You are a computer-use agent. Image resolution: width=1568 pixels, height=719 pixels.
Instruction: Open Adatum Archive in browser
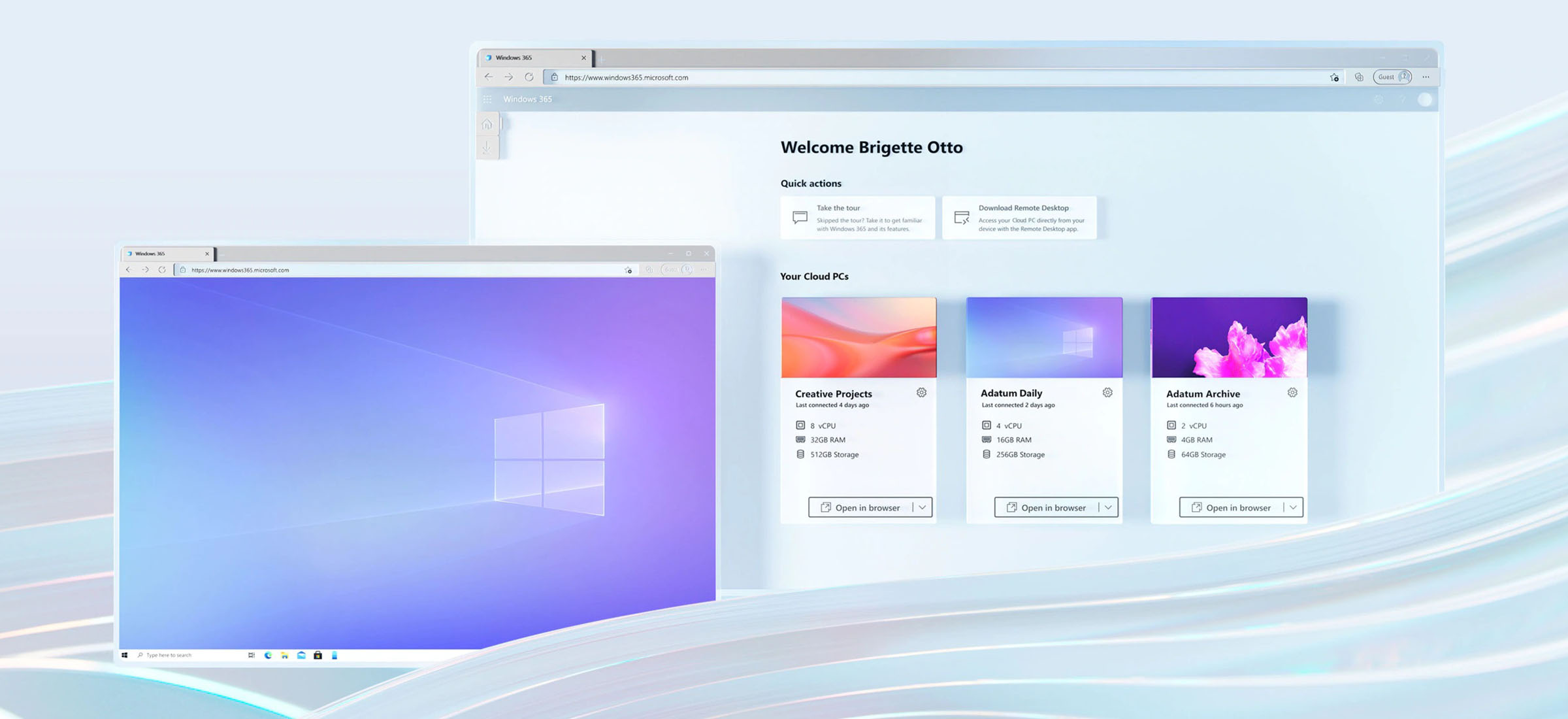coord(1231,507)
